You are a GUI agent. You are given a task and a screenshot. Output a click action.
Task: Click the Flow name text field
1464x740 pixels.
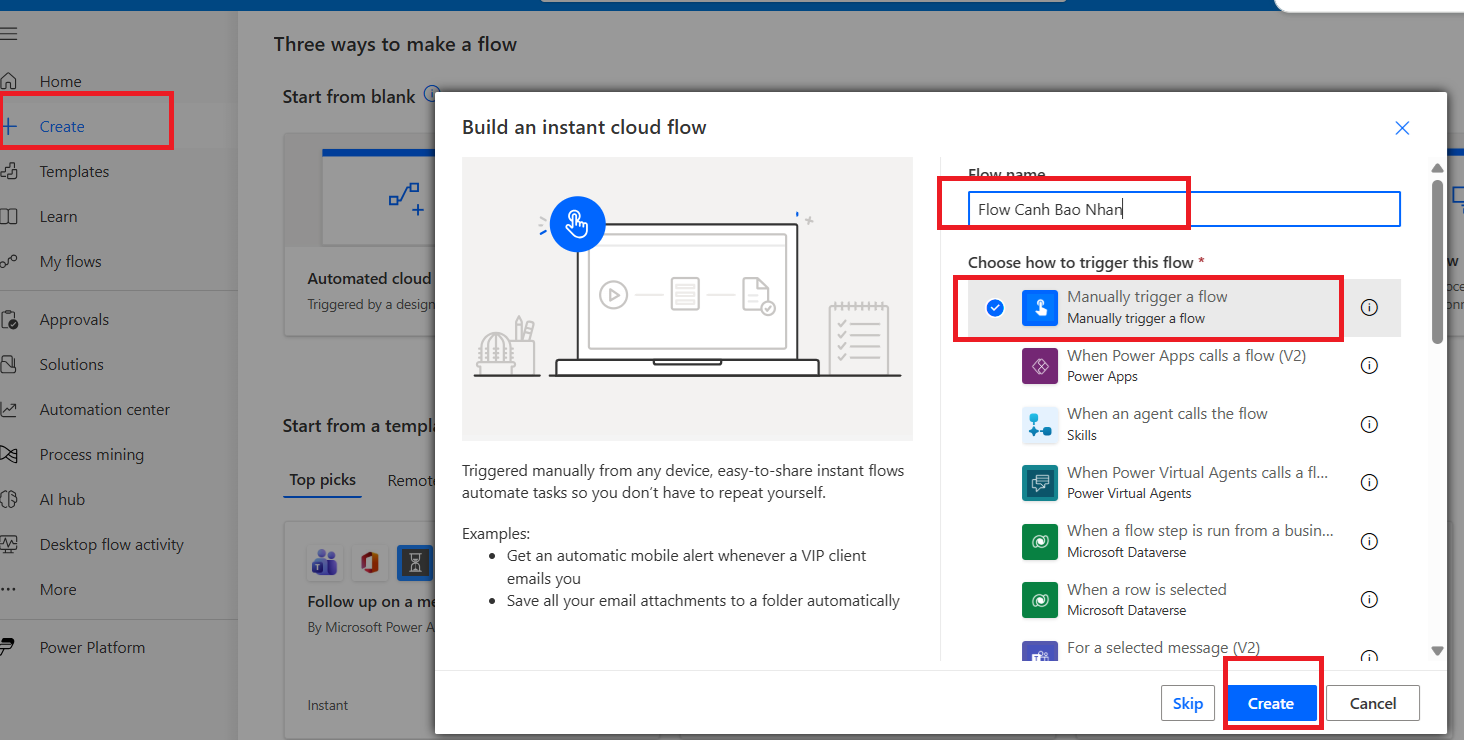coord(1184,210)
